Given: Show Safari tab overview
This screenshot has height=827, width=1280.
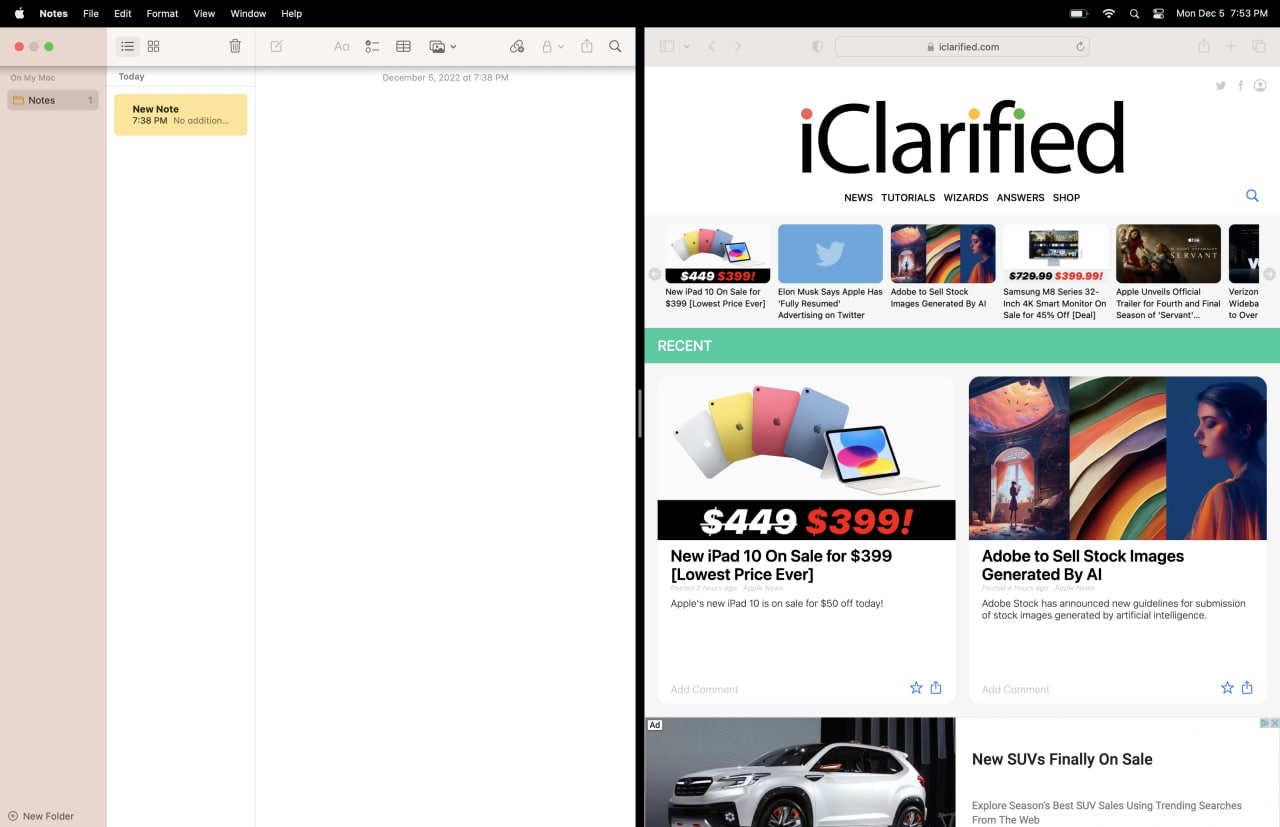Looking at the screenshot, I should pos(1258,46).
